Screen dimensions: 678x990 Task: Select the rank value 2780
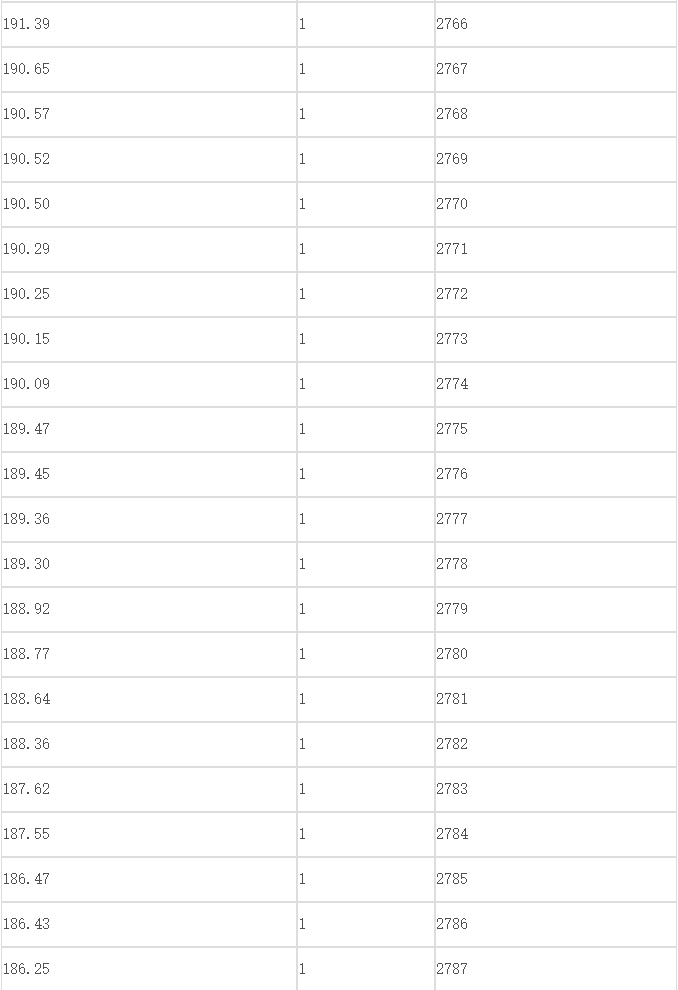click(452, 654)
